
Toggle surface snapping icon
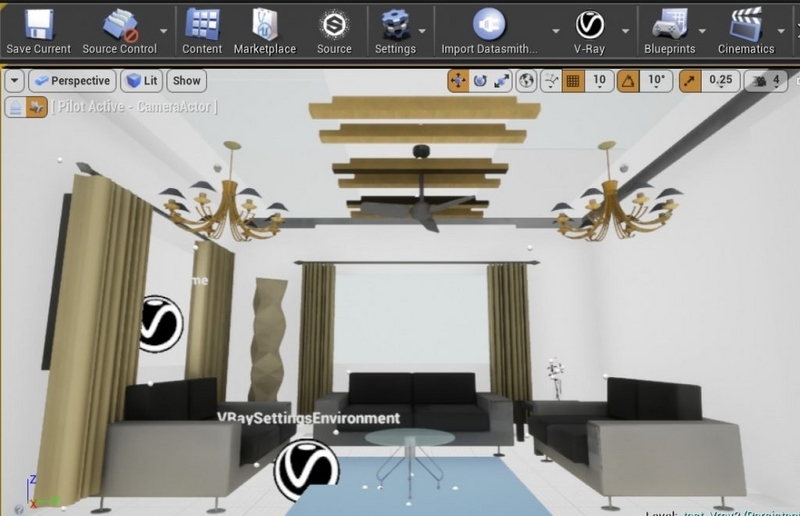tap(551, 81)
